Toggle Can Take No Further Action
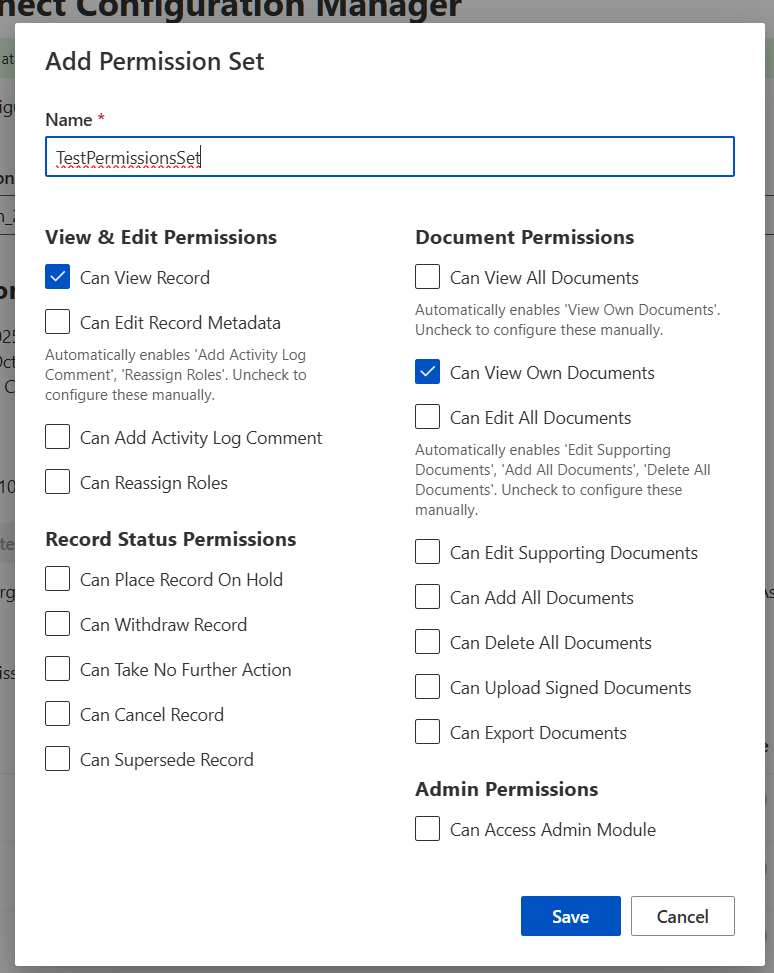Viewport: 774px width, 973px height. 58,669
